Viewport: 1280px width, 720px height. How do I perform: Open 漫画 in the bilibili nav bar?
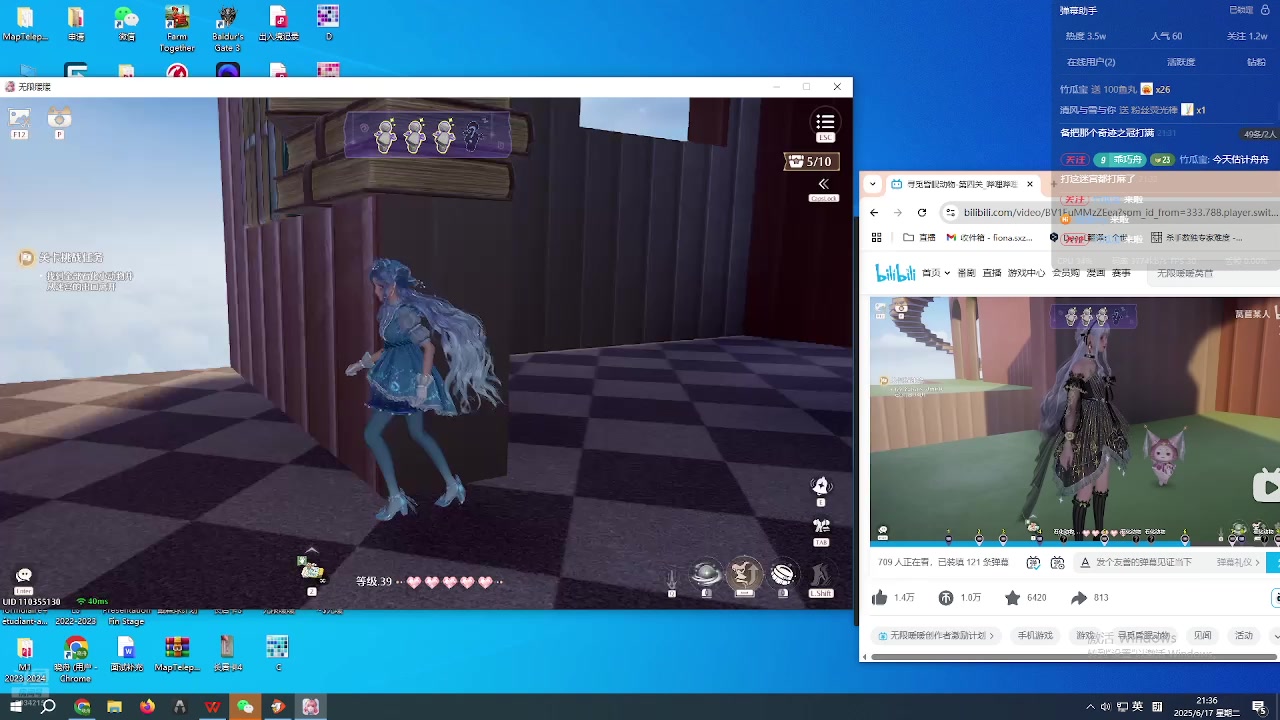click(x=1095, y=273)
